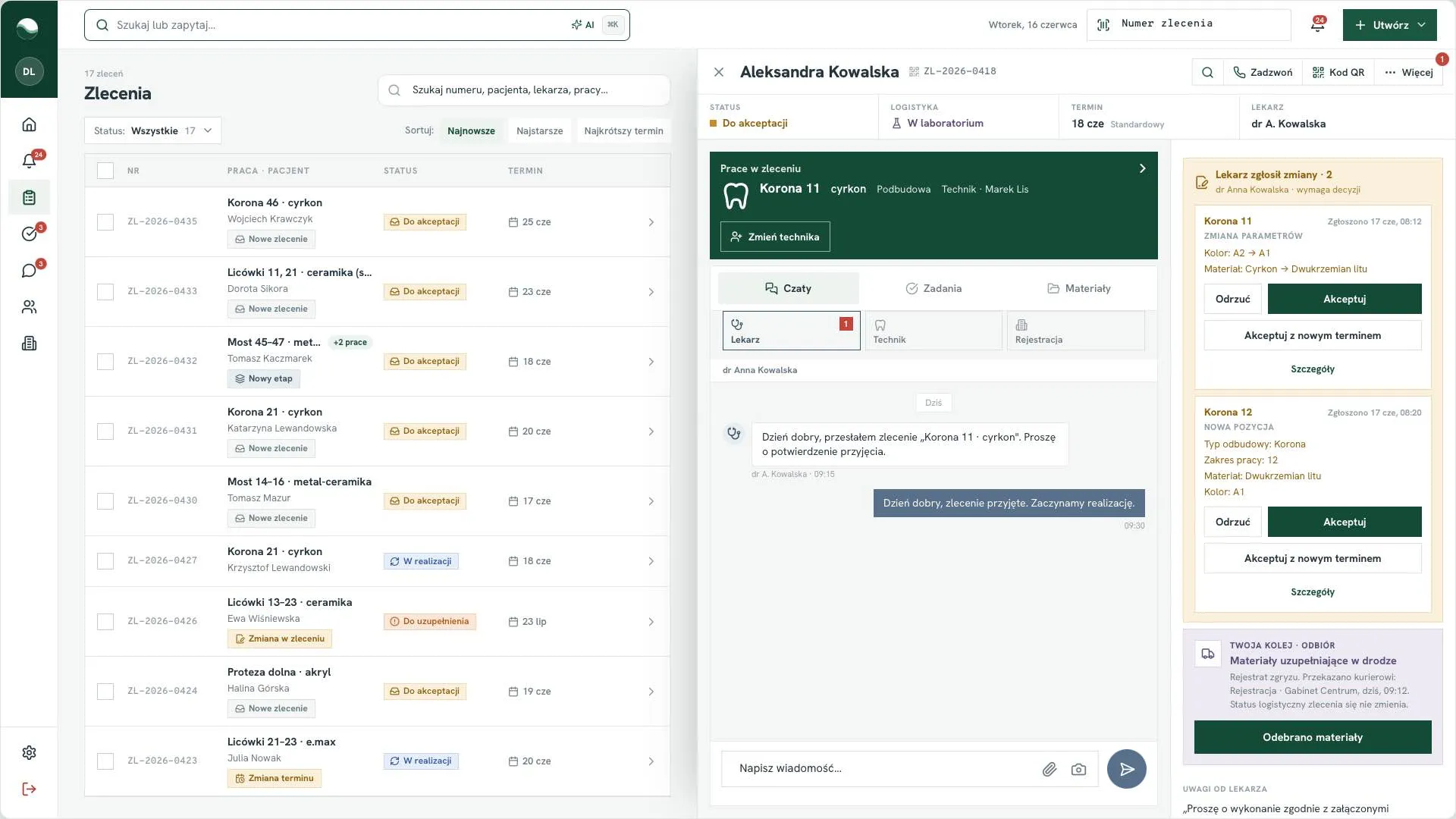Open the DL user avatar
This screenshot has width=1456, height=819.
29,71
